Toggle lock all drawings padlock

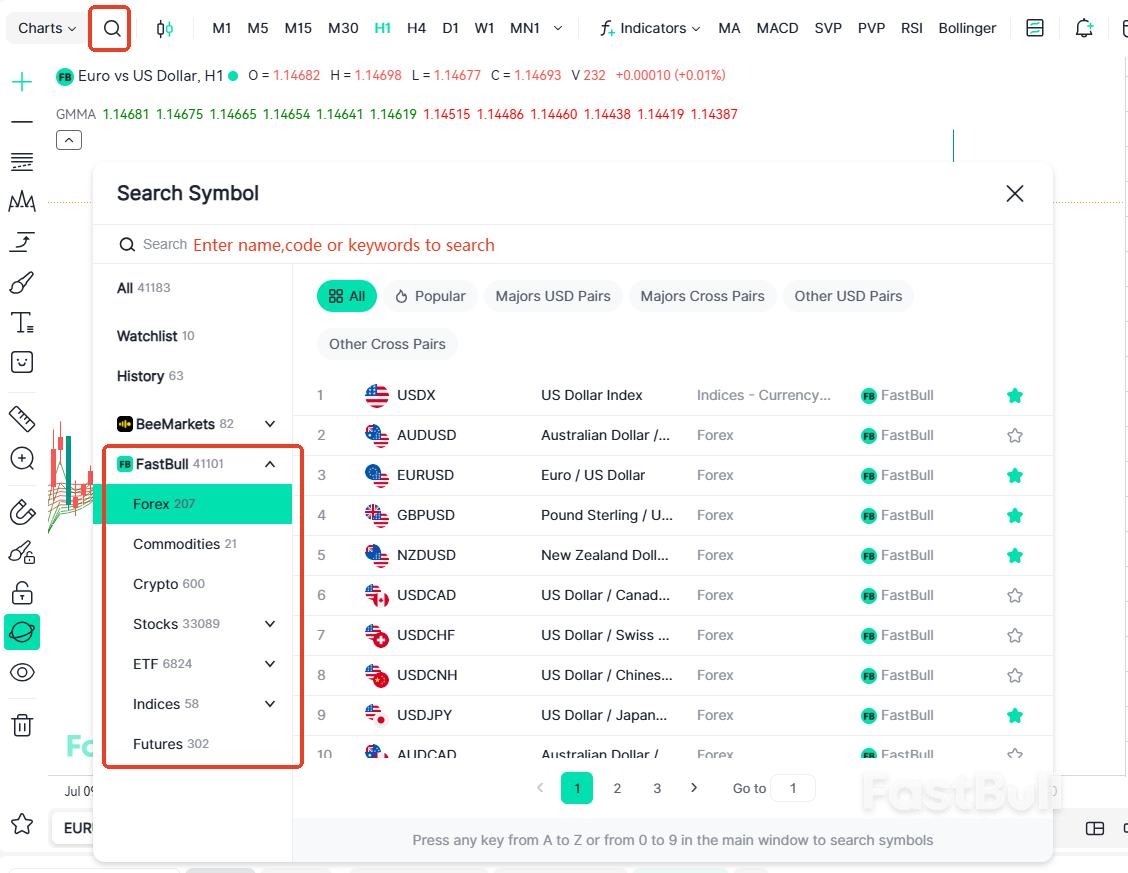click(x=22, y=593)
